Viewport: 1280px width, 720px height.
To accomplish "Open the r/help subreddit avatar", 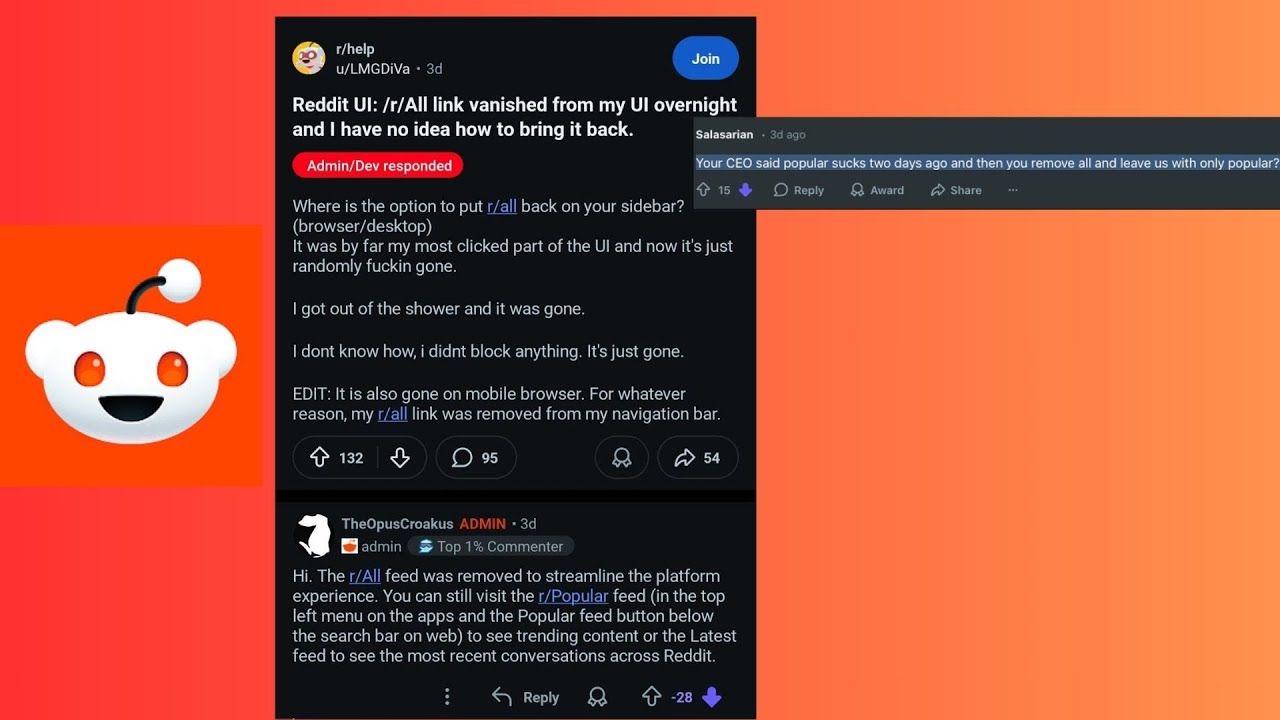I will pyautogui.click(x=309, y=58).
